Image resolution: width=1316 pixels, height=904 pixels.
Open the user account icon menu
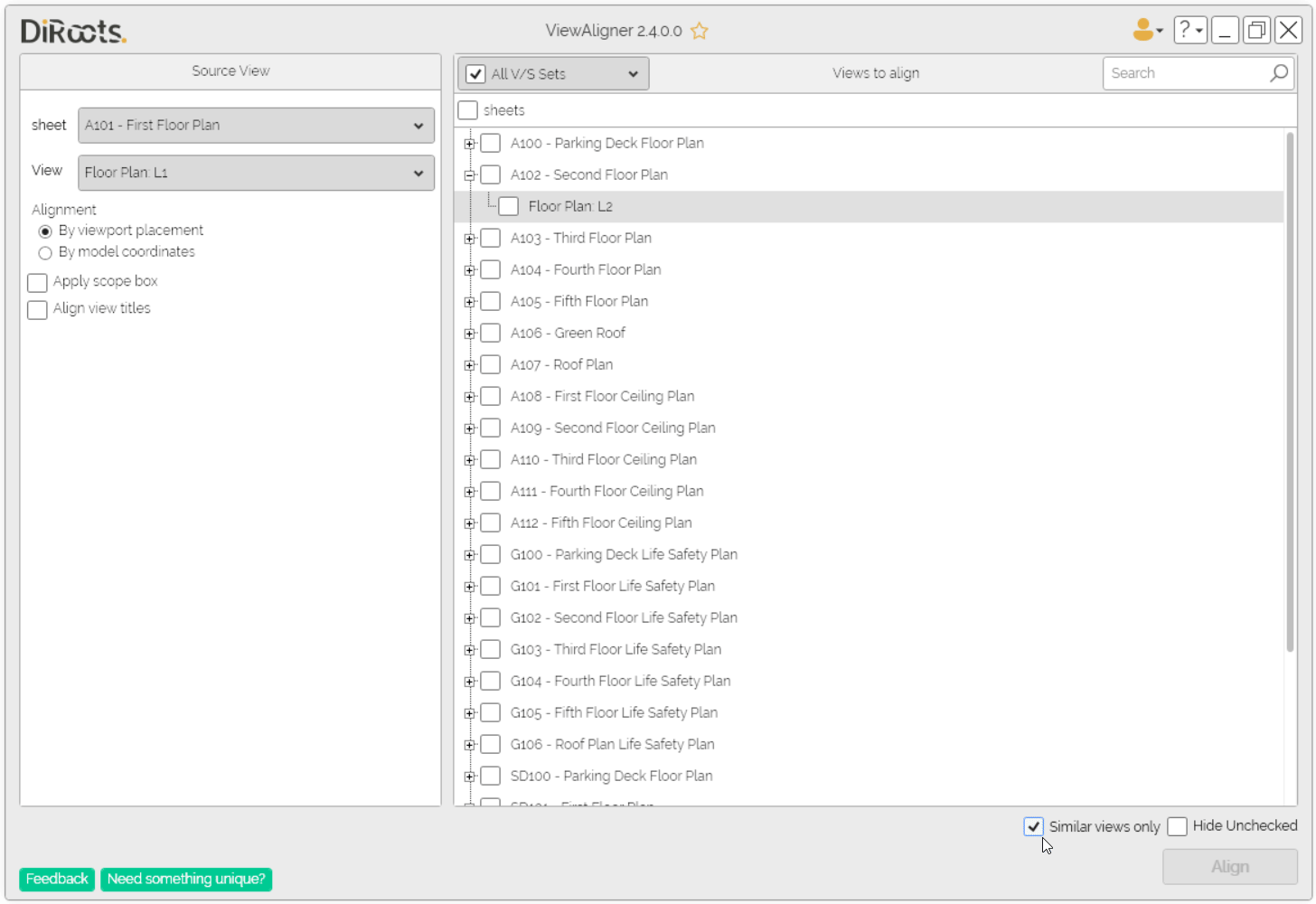tap(1146, 30)
